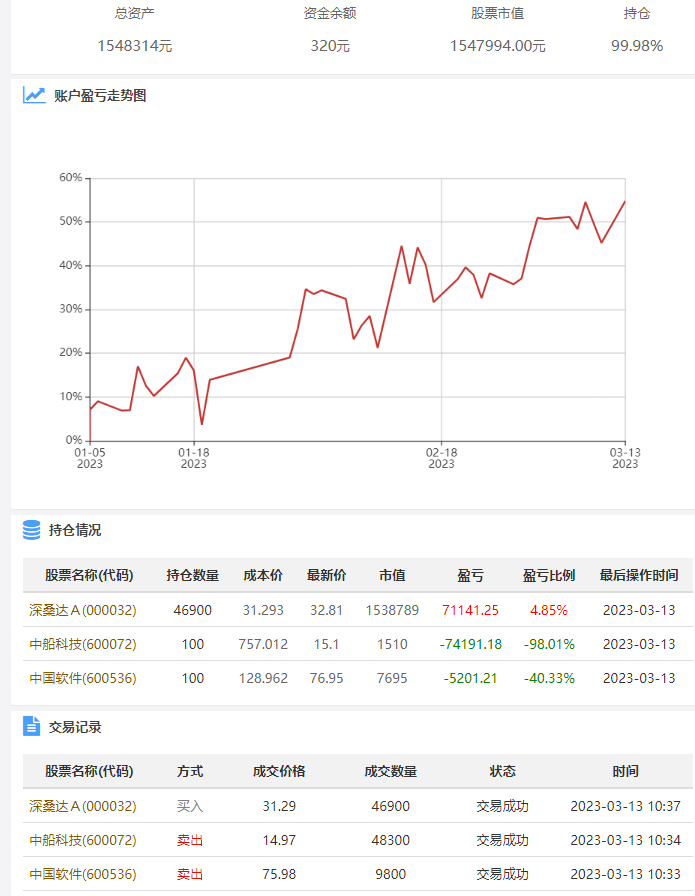
Task: Click cost price 757.012
Action: (263, 644)
